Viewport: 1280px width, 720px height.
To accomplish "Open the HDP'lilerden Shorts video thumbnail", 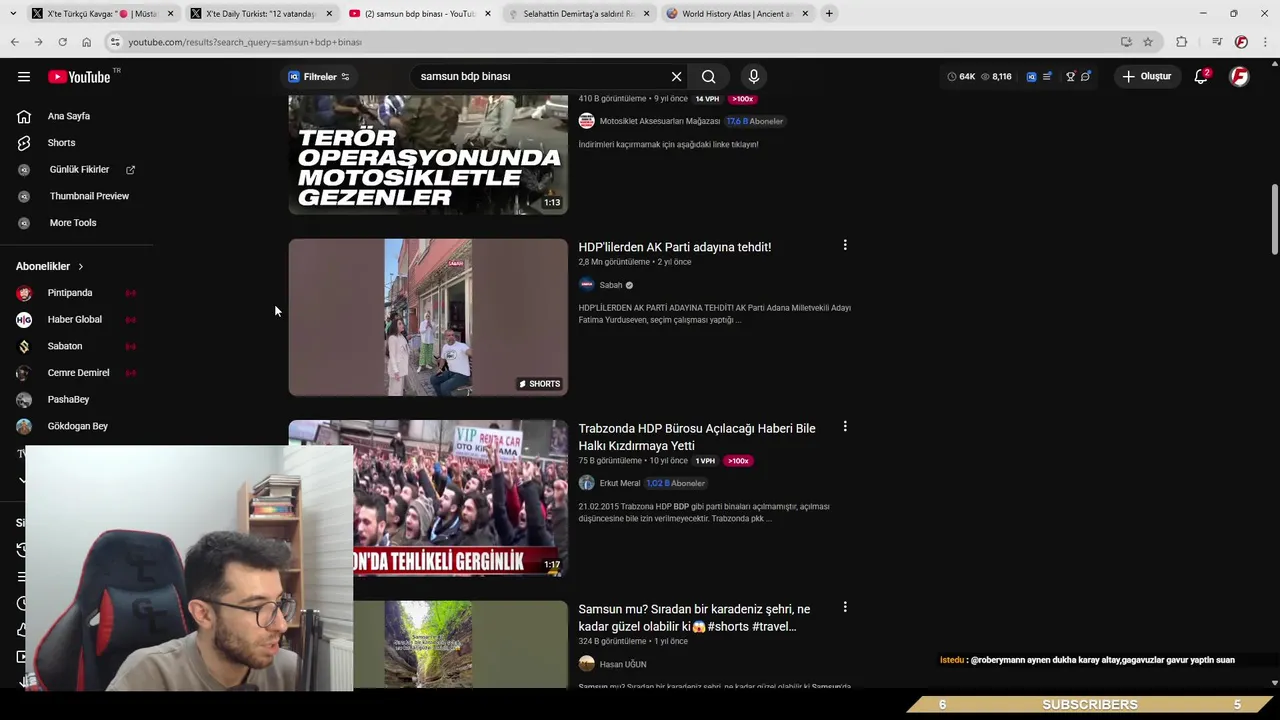I will coord(428,317).
